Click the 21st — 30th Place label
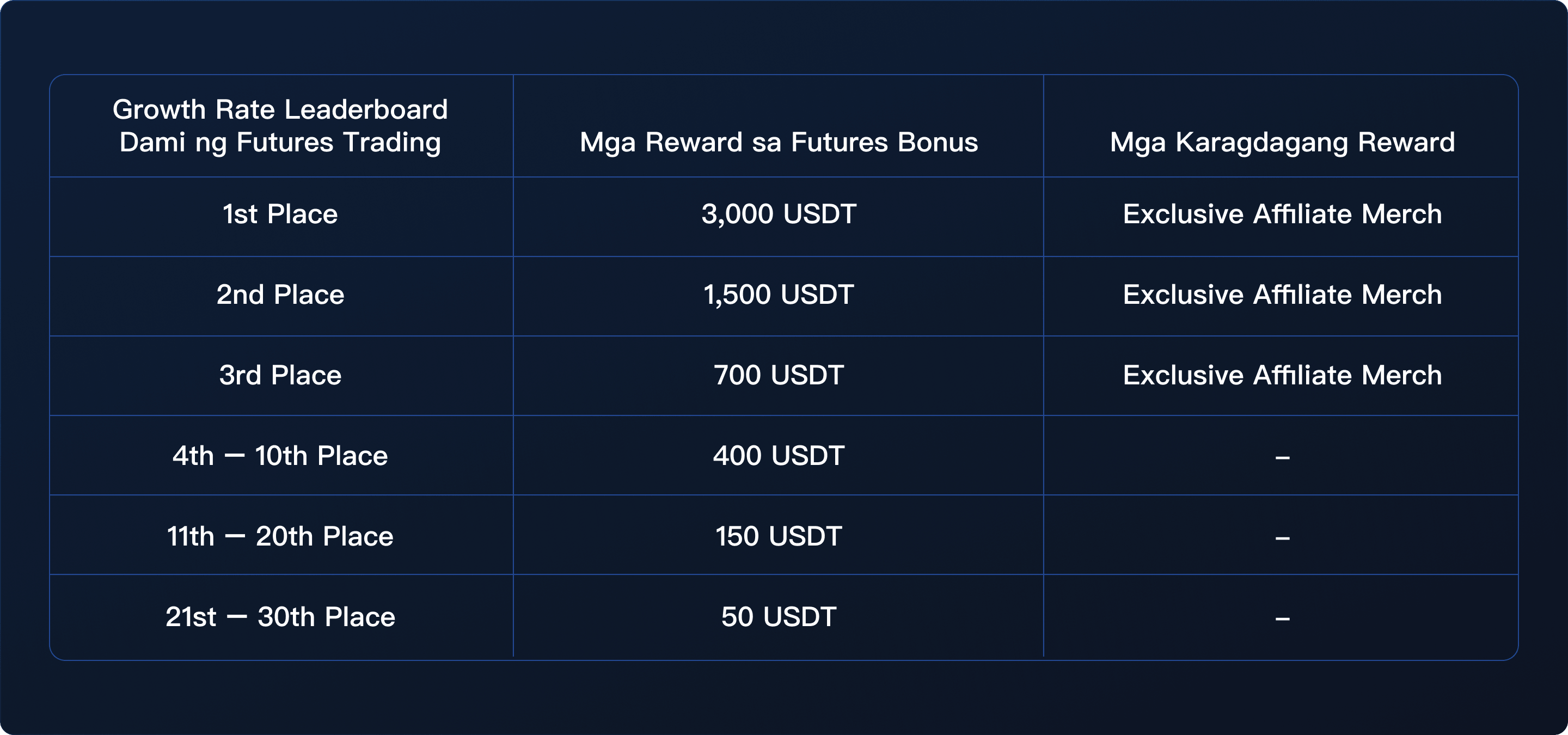This screenshot has width=1568, height=735. (280, 617)
